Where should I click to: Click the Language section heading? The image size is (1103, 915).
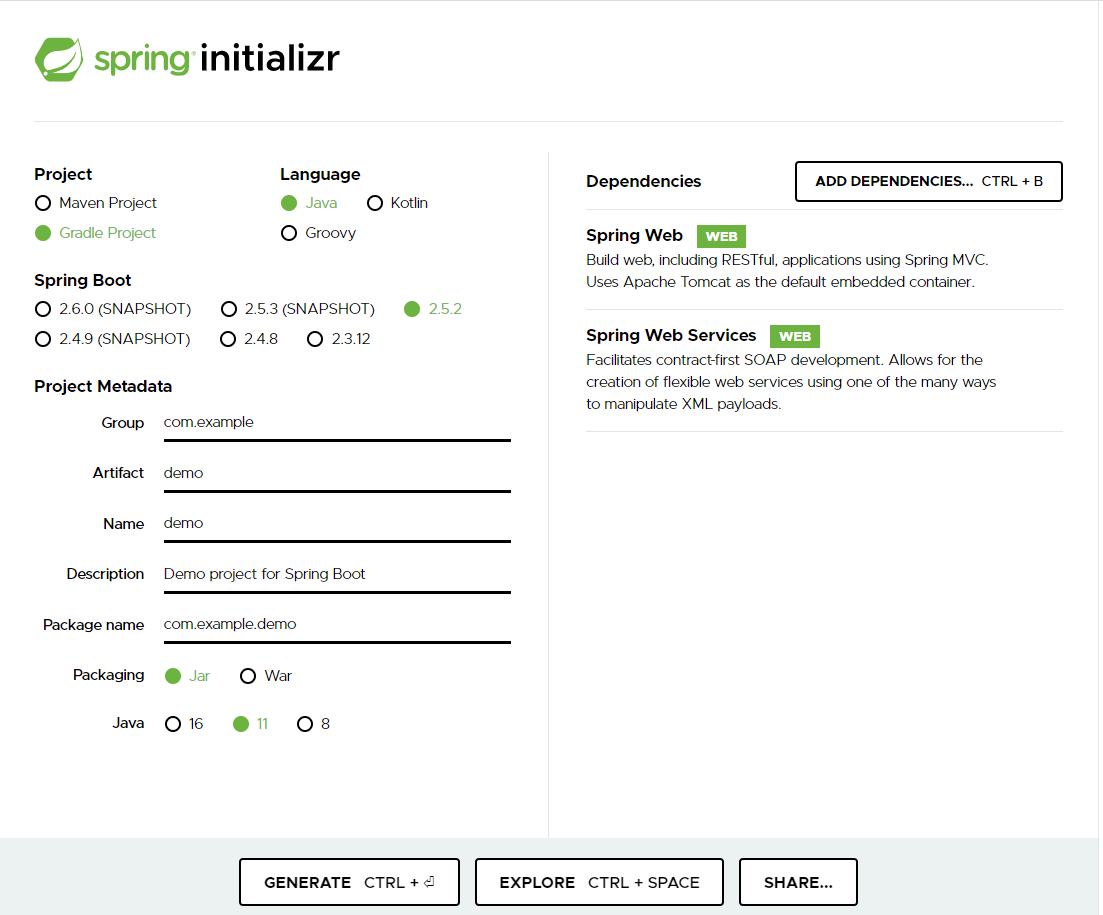320,174
